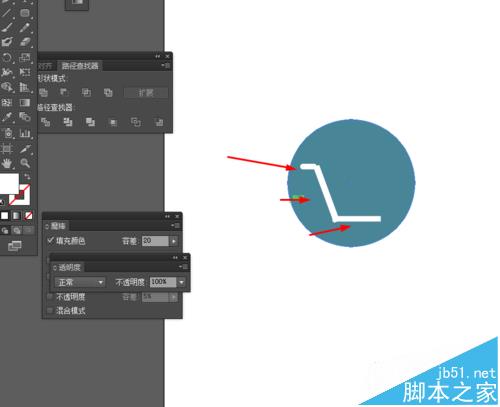Switch to the 对齐 tab

click(45, 66)
